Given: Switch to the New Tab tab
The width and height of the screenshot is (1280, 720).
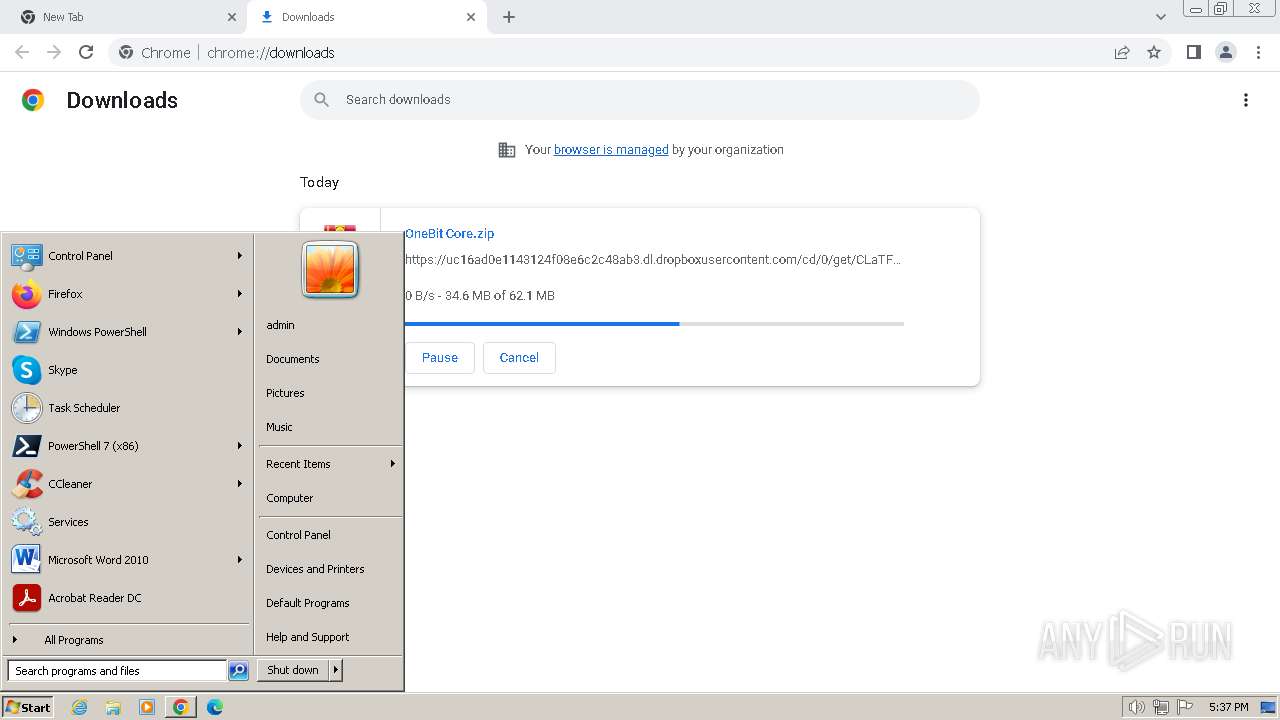Looking at the screenshot, I should tap(127, 17).
